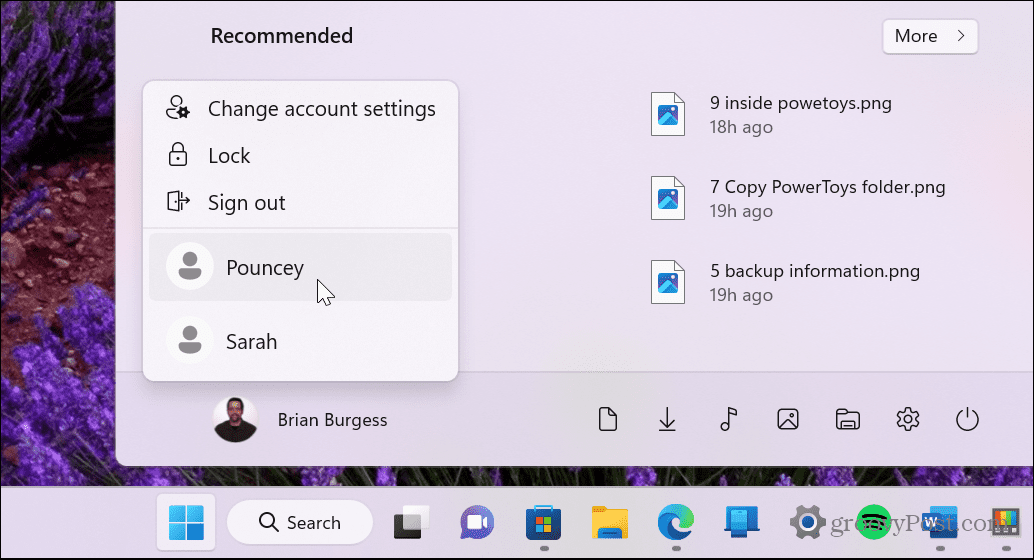Open the Downloads folder icon

click(x=667, y=420)
